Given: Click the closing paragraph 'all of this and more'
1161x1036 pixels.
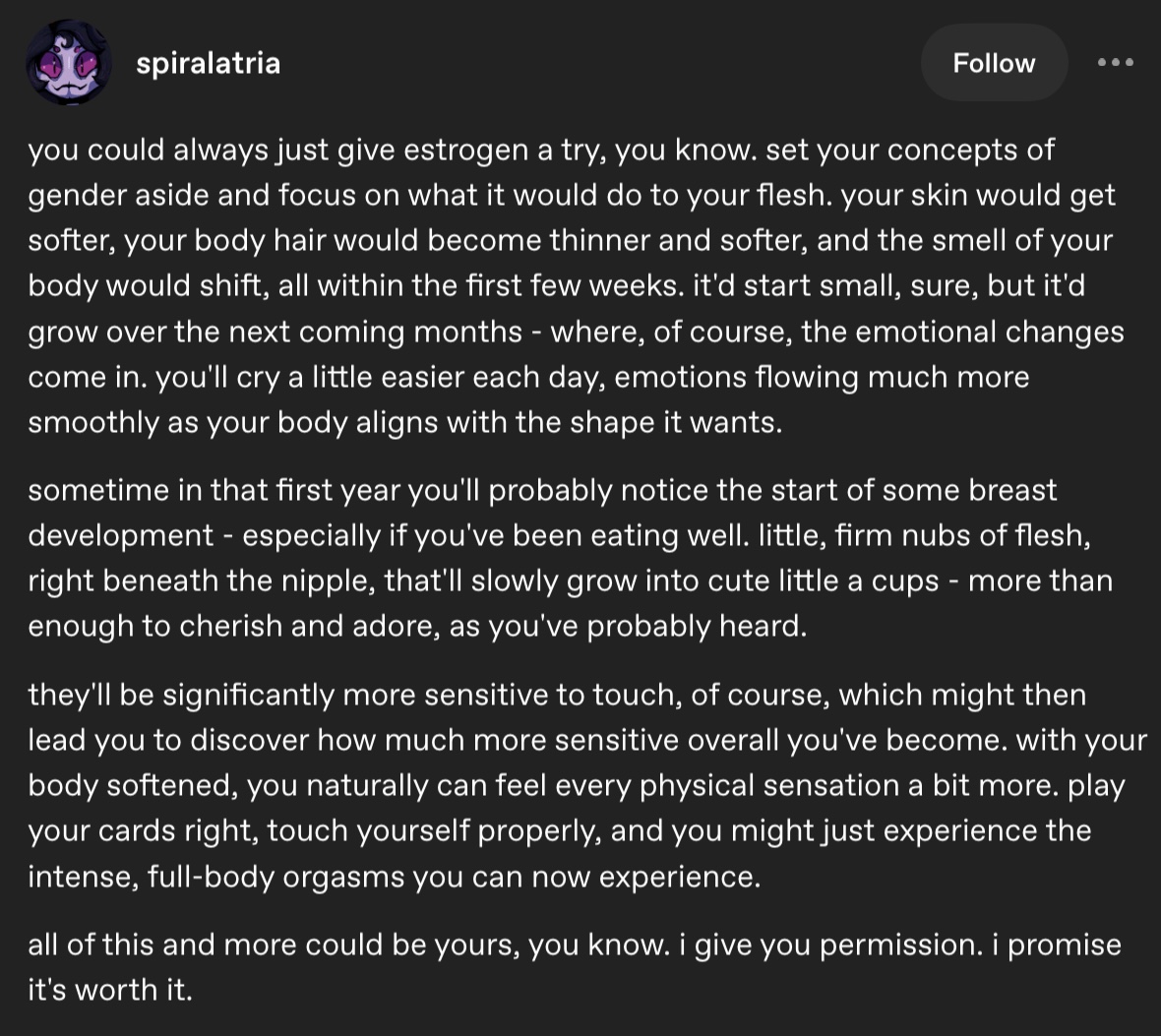Looking at the screenshot, I should click(x=575, y=967).
